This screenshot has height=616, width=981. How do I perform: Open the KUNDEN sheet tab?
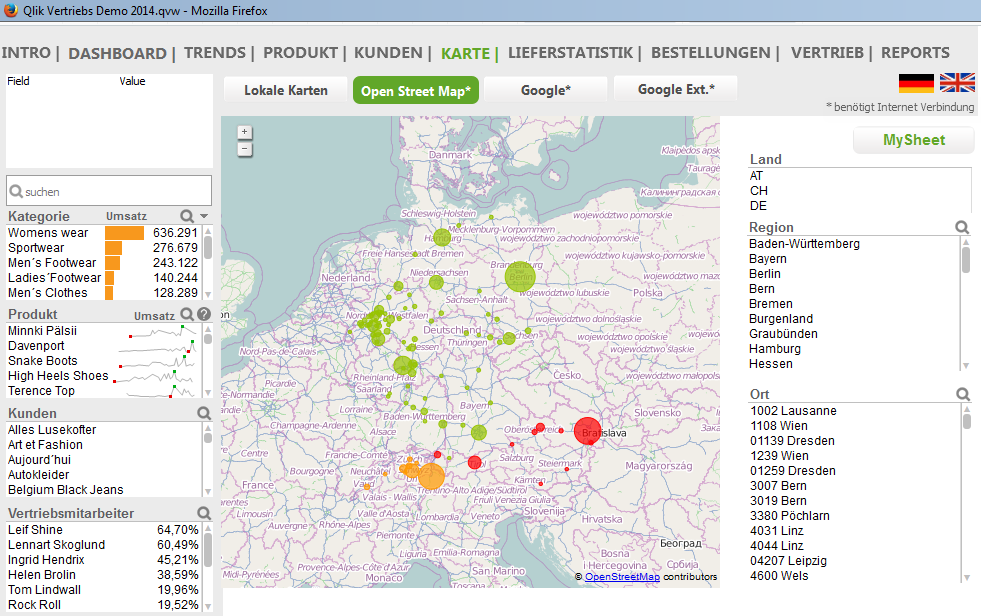click(389, 53)
